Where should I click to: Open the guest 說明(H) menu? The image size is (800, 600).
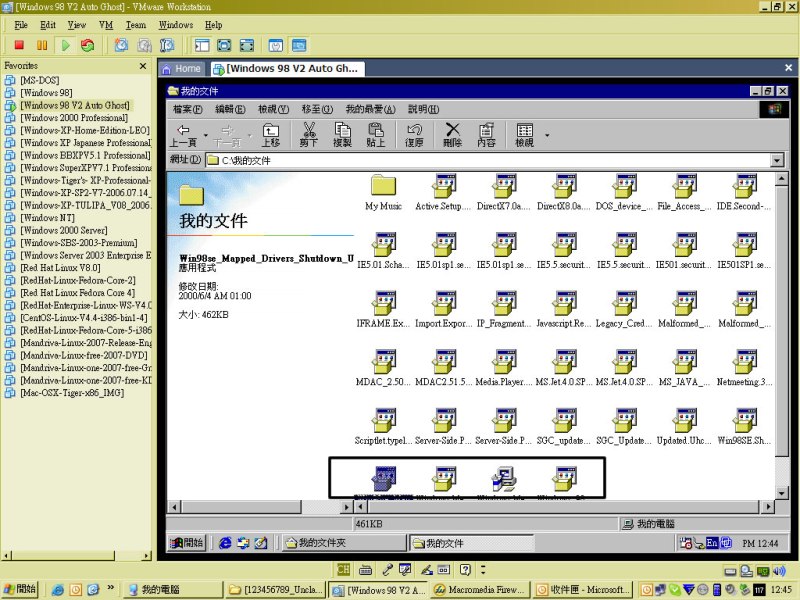click(423, 109)
